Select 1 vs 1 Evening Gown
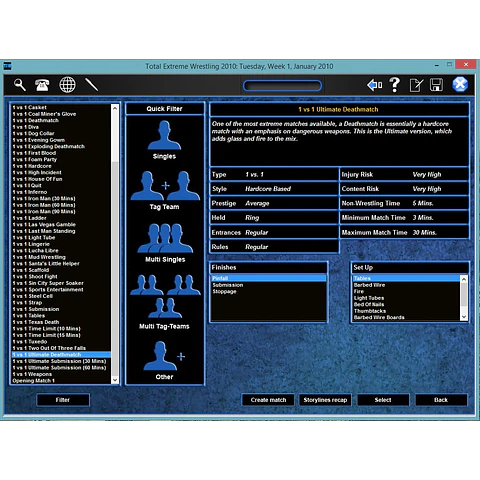This screenshot has height=480, width=480. [x=61, y=140]
